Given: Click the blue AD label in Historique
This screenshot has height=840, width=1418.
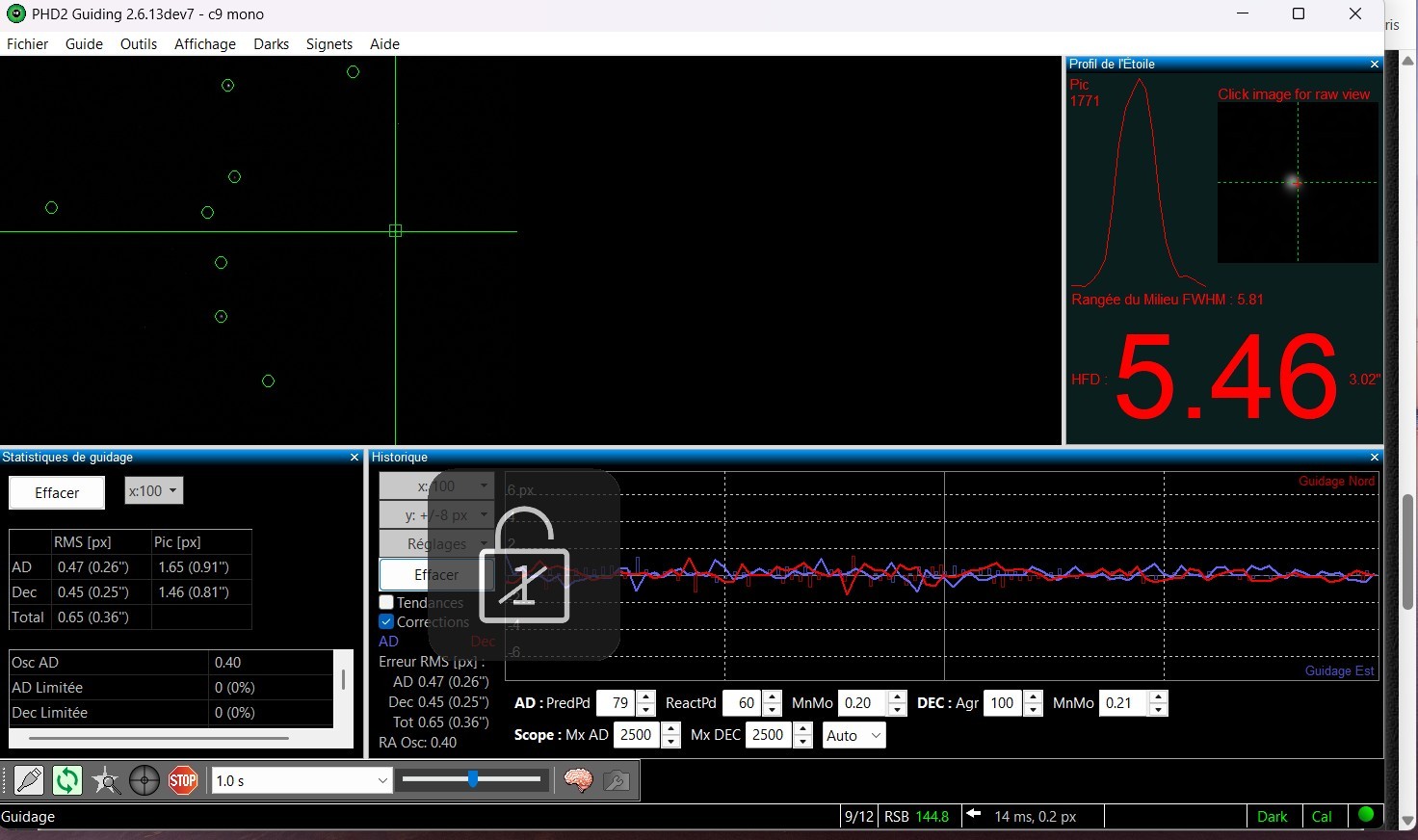Looking at the screenshot, I should [388, 642].
